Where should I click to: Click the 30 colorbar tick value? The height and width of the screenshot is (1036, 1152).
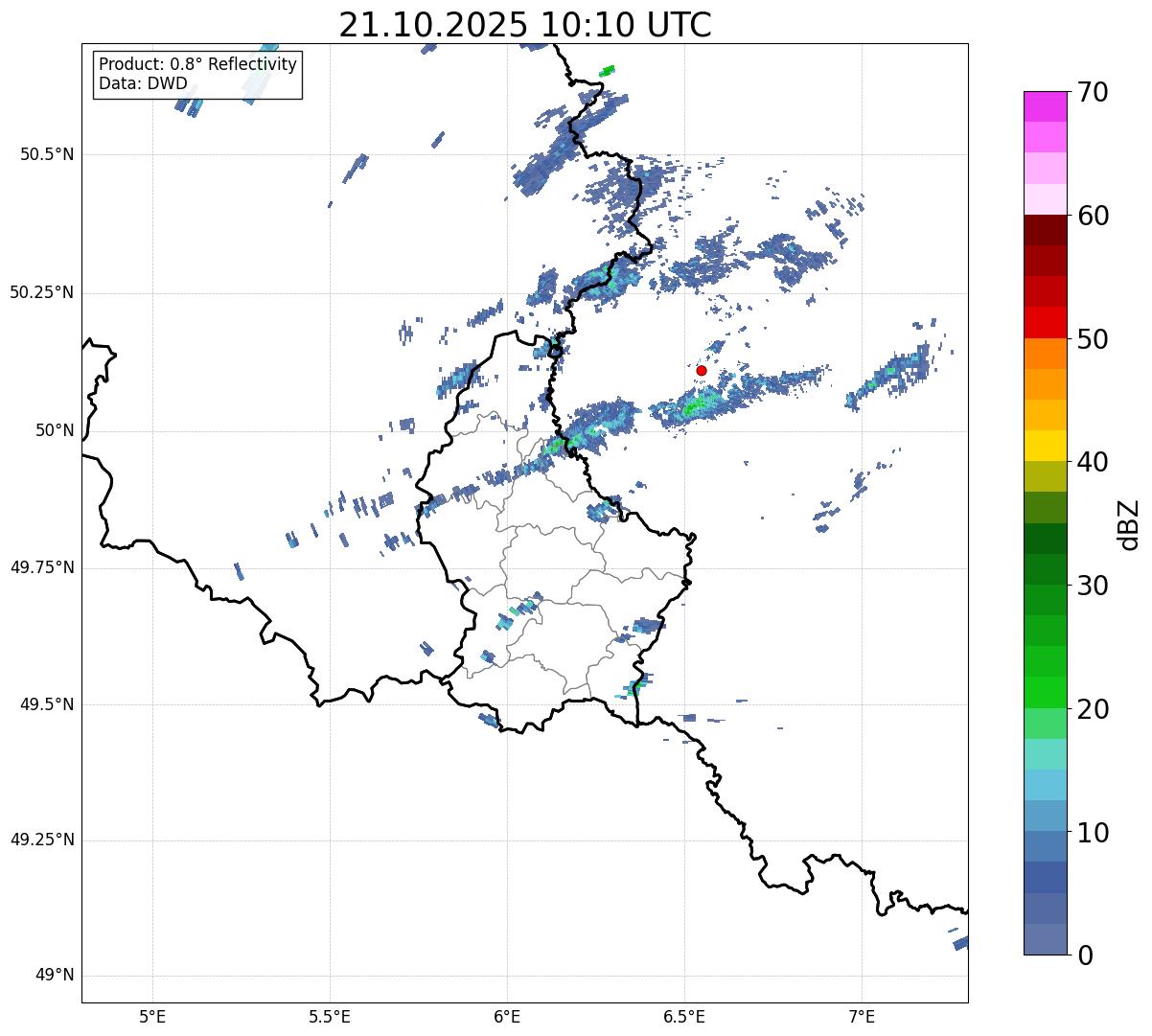1093,586
